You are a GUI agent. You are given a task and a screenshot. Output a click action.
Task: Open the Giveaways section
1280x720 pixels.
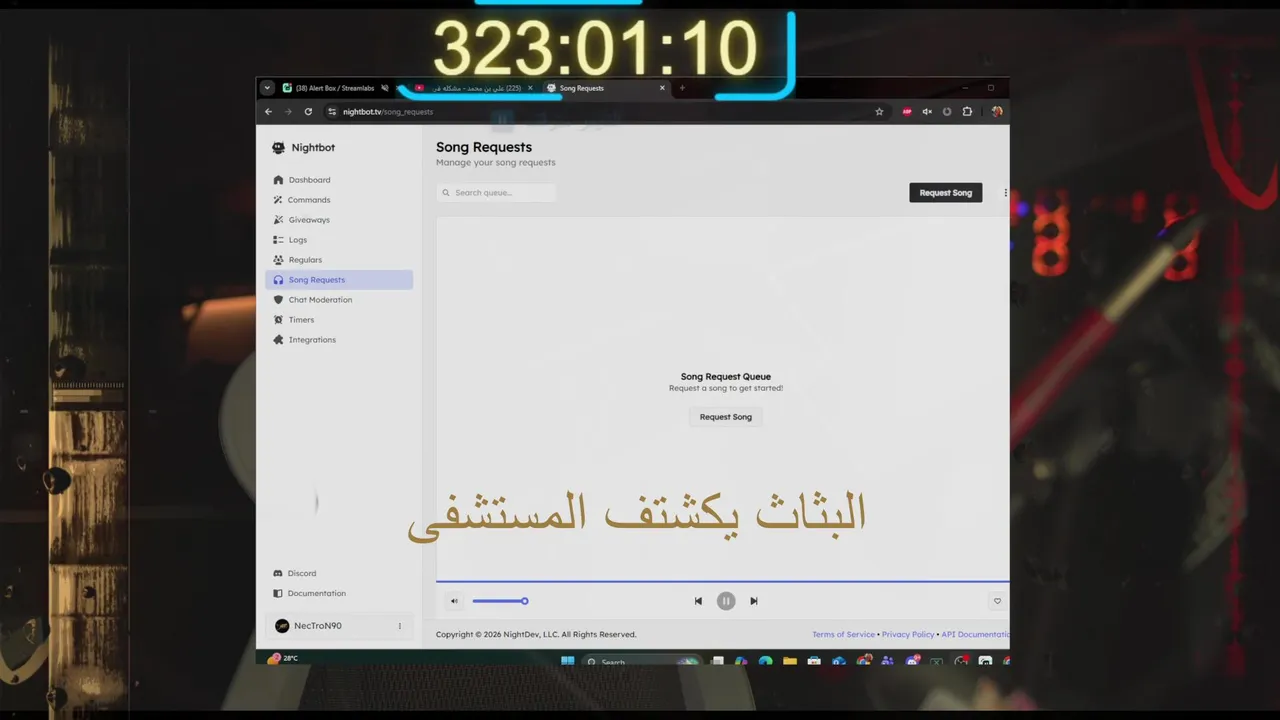[x=338, y=220]
